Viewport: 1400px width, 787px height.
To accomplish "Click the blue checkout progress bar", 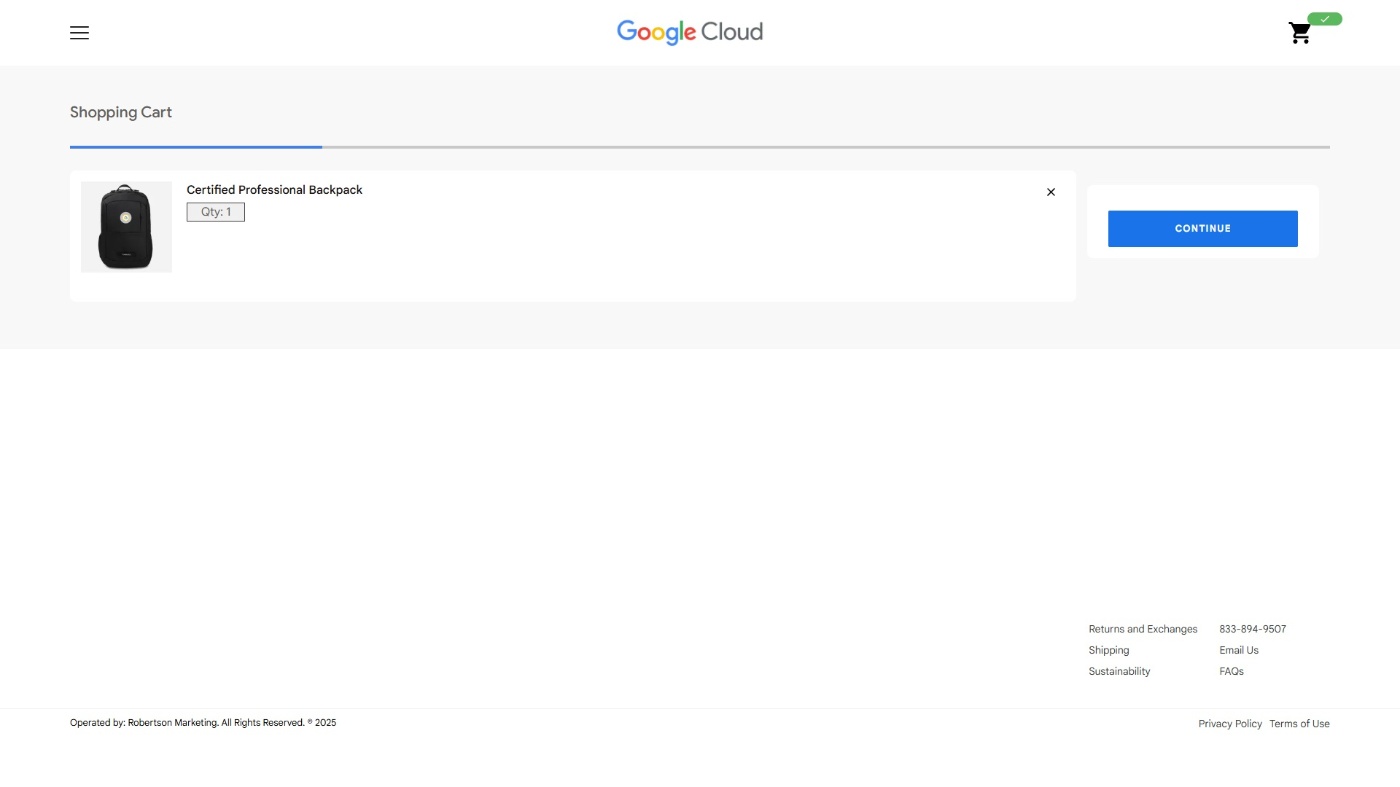I will coord(196,147).
